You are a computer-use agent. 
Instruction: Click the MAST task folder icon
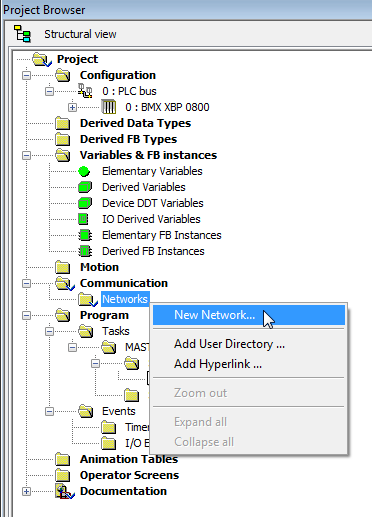(109, 347)
